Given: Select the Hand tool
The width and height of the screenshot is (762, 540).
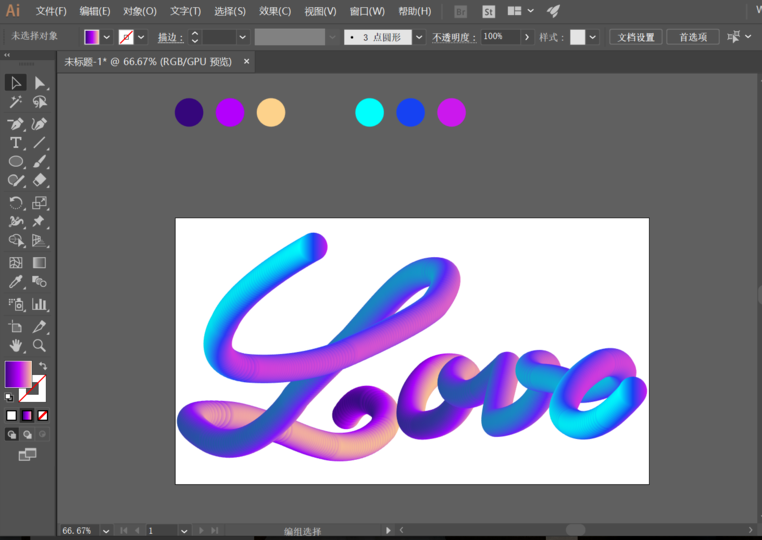Looking at the screenshot, I should click(16, 345).
